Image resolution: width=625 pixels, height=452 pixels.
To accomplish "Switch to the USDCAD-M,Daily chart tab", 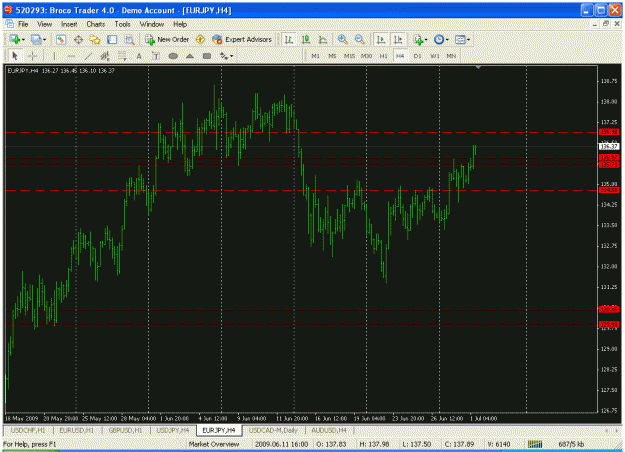I will 273,430.
